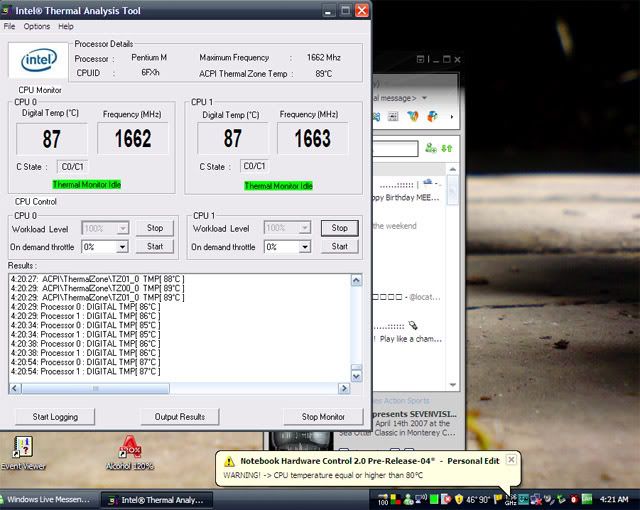
Task: Click the disconnected network tray icon
Action: pyautogui.click(x=536, y=499)
